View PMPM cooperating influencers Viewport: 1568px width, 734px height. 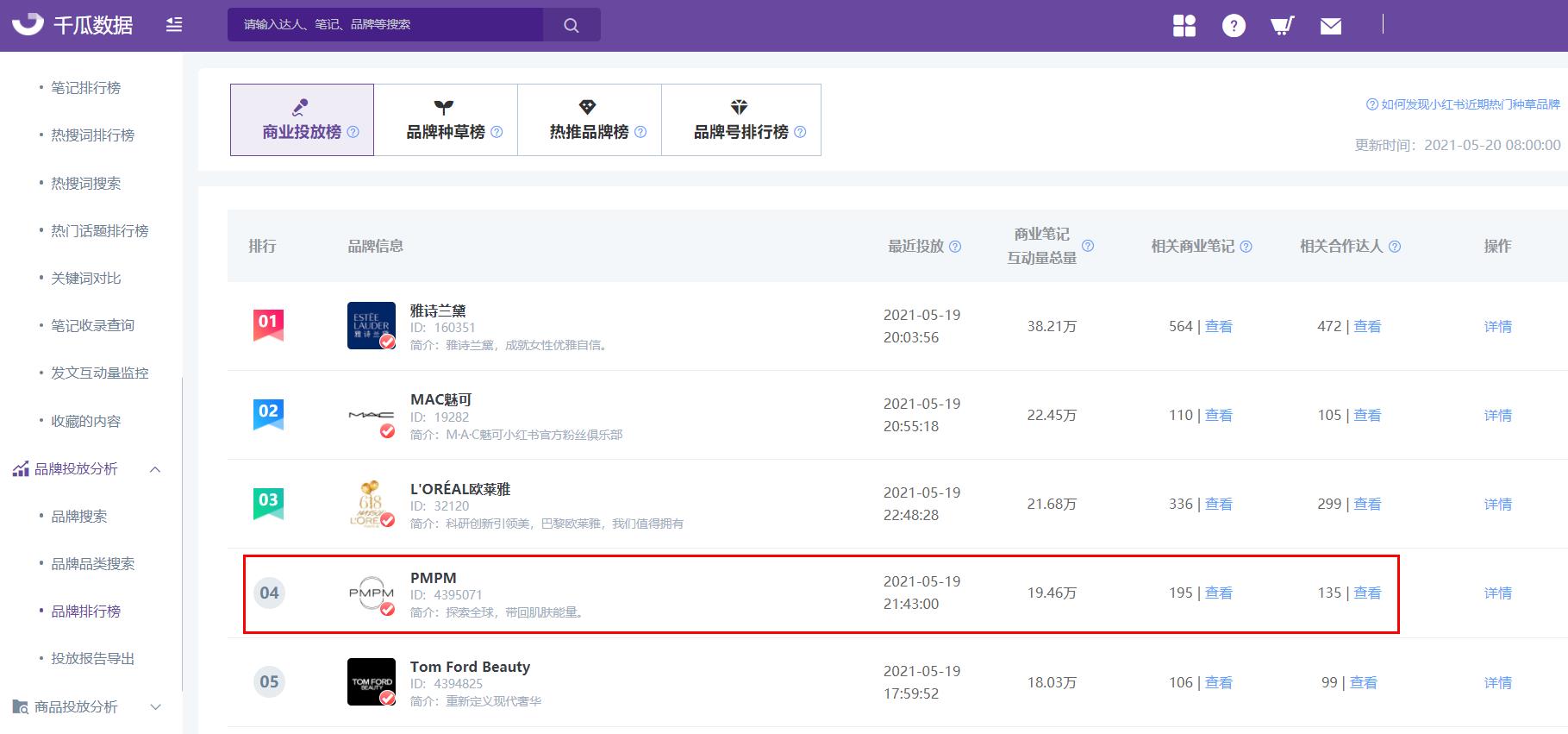tap(1367, 593)
